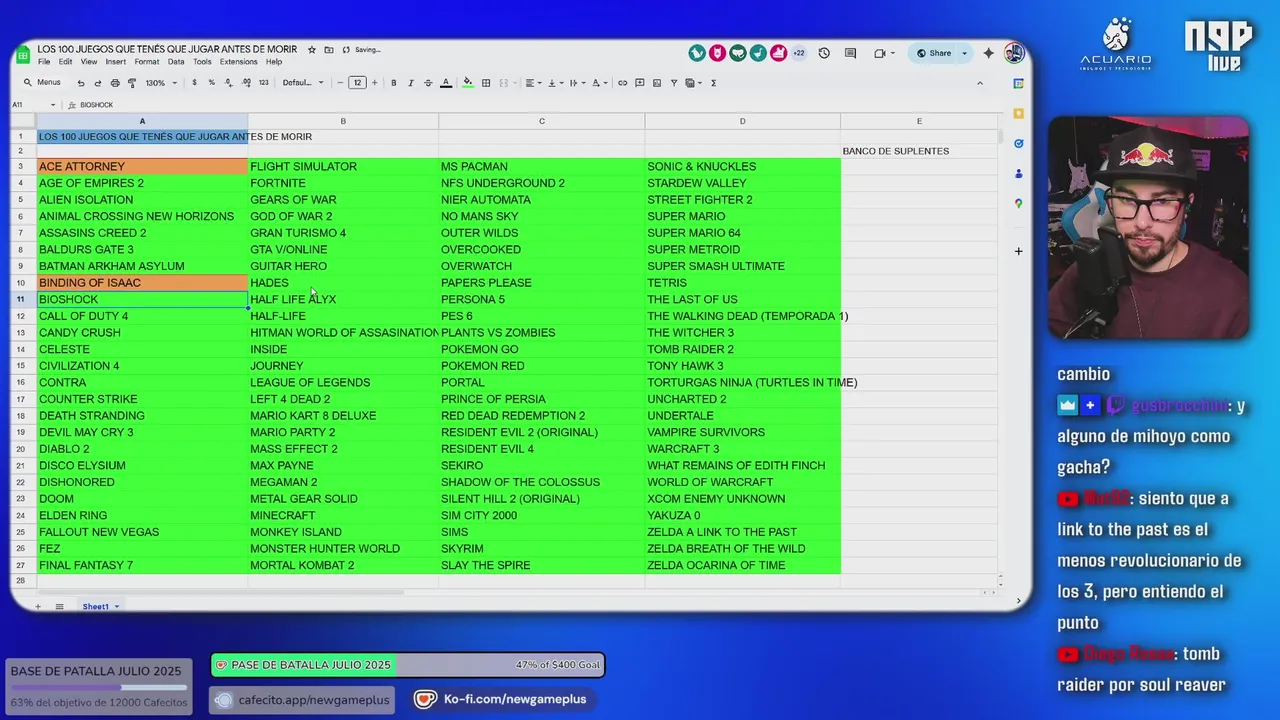Open the 123 more formats dropdown

[263, 83]
